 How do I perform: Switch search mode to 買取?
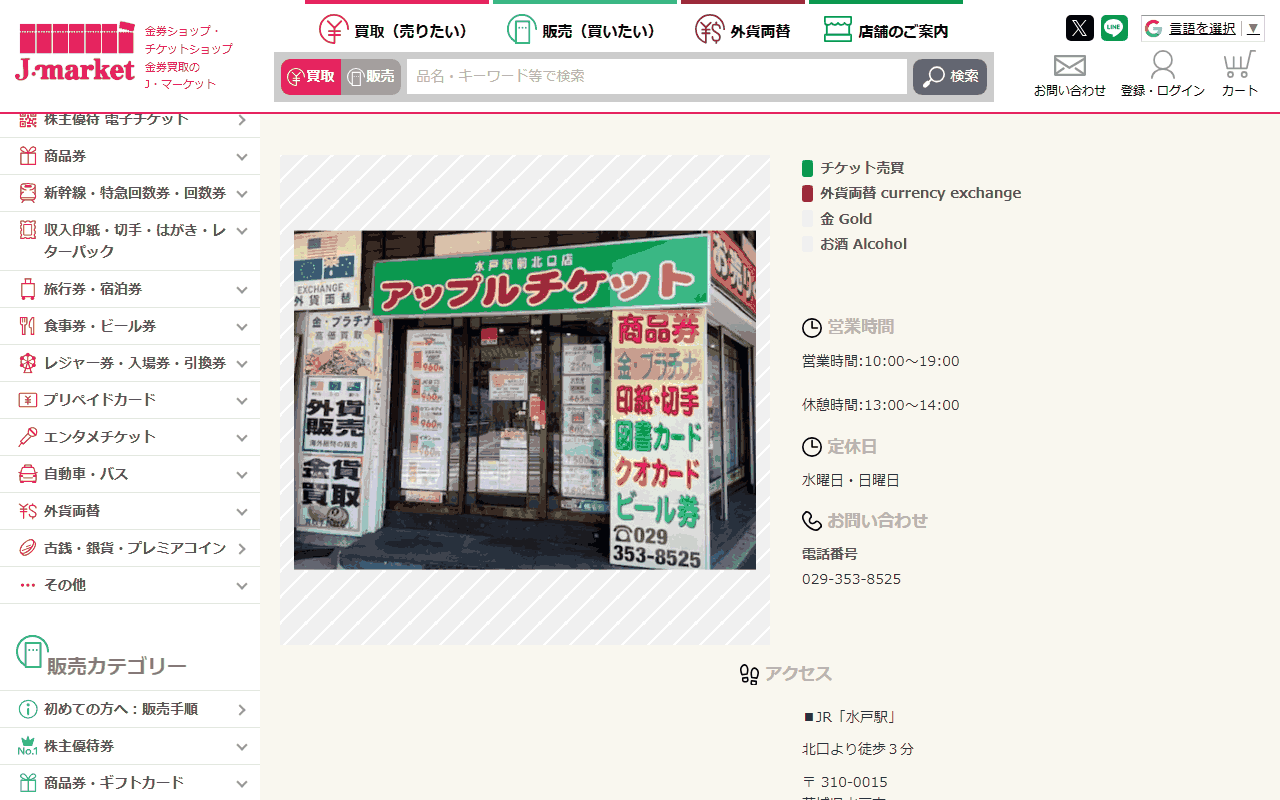(311, 77)
